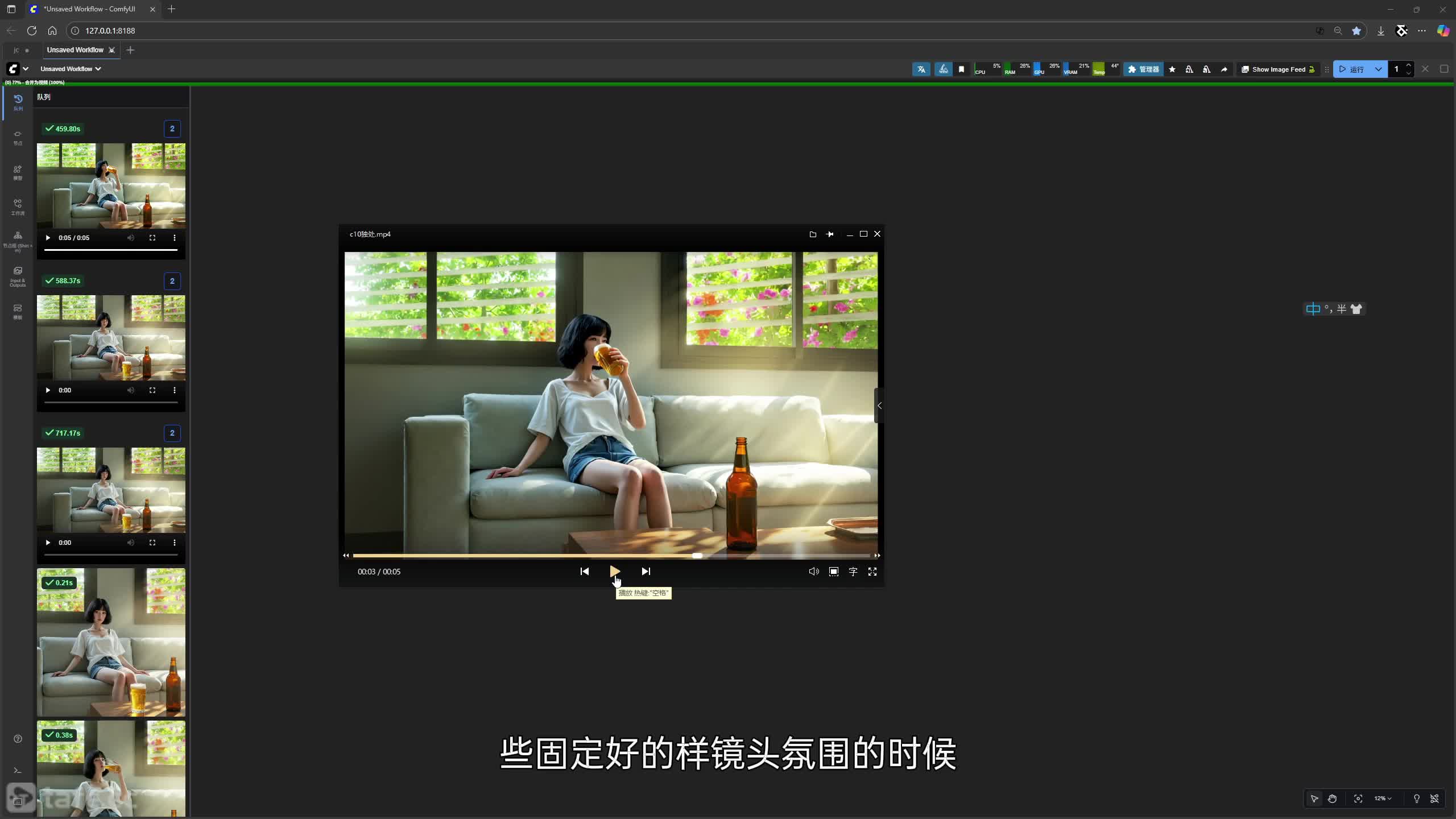Open the model library (模型) sidebar panel

pyautogui.click(x=18, y=172)
